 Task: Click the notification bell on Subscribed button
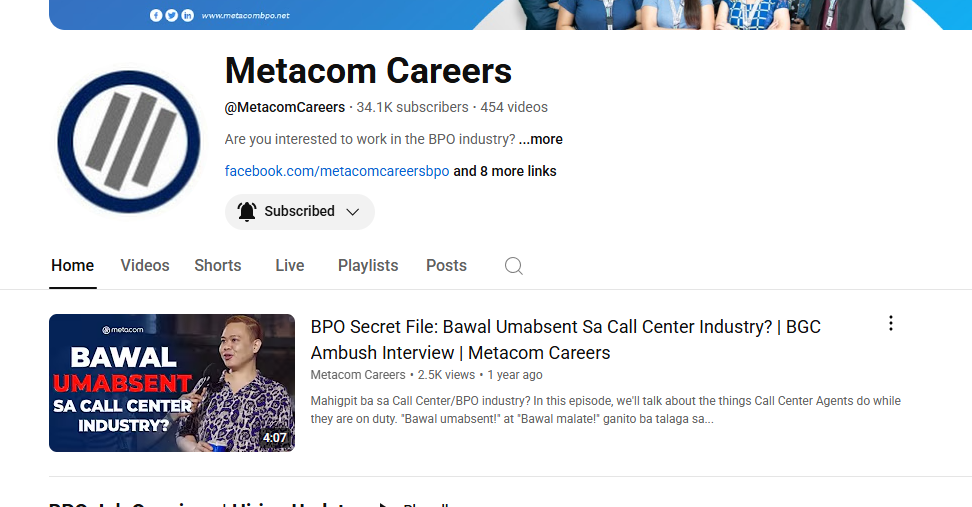click(x=247, y=212)
